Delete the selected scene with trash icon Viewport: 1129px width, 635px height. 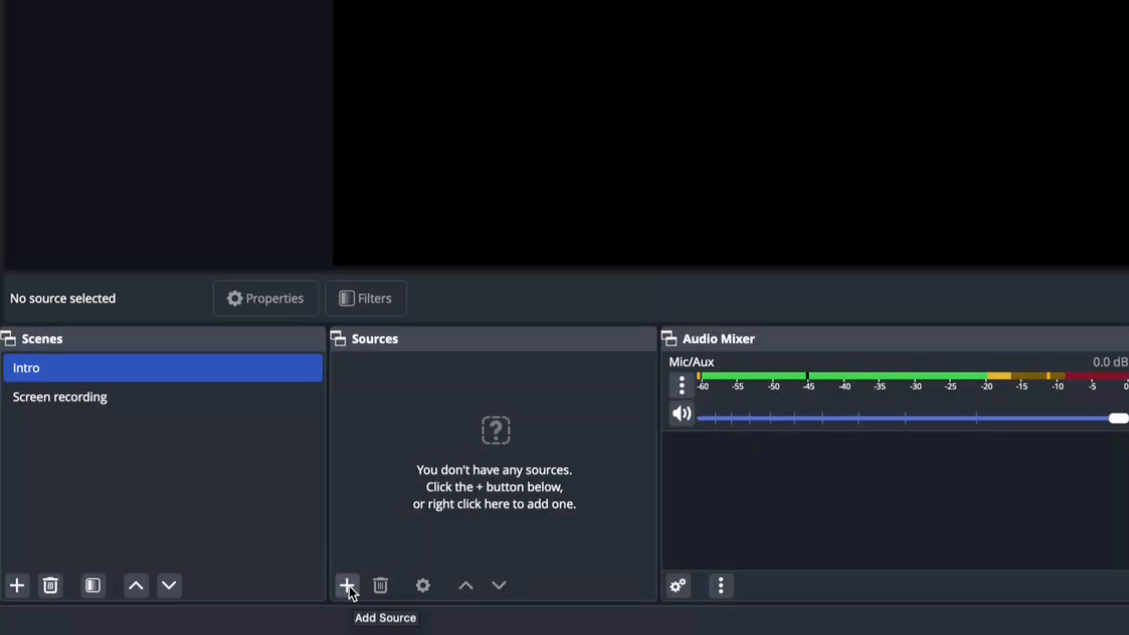click(x=51, y=585)
